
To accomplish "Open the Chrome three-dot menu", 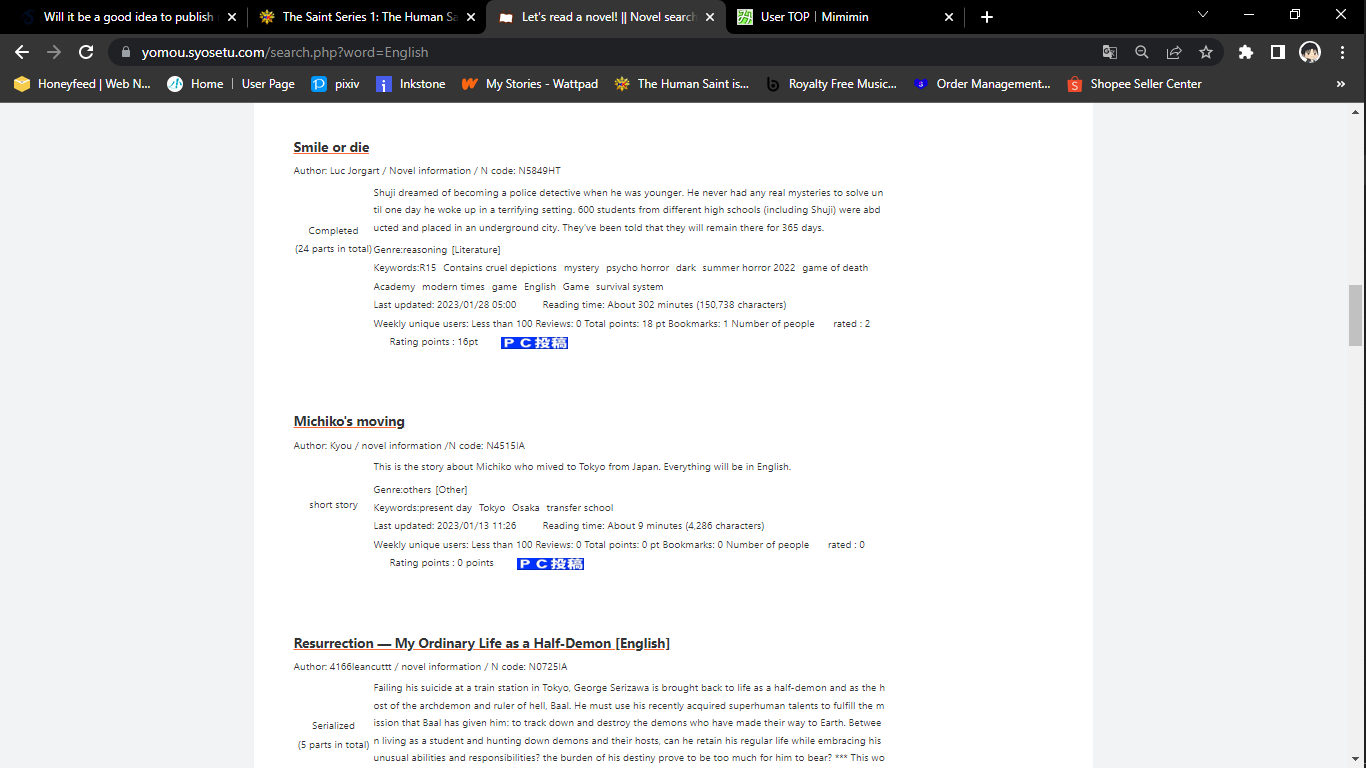I will [1343, 52].
